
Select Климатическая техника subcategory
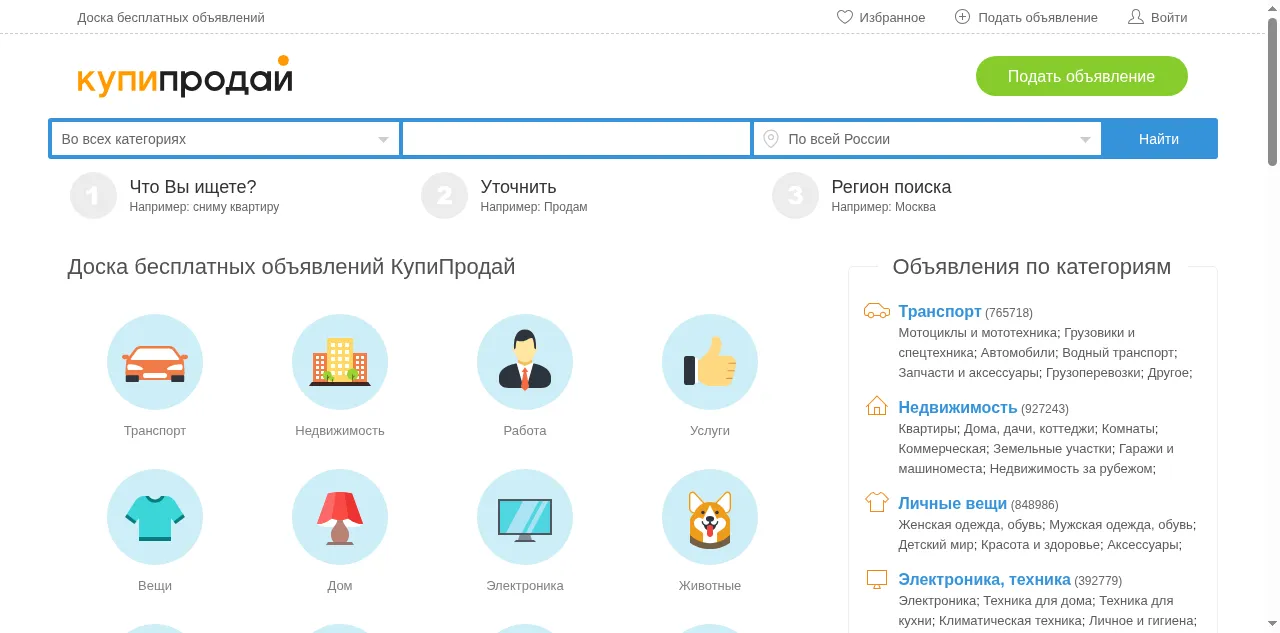coord(1010,620)
